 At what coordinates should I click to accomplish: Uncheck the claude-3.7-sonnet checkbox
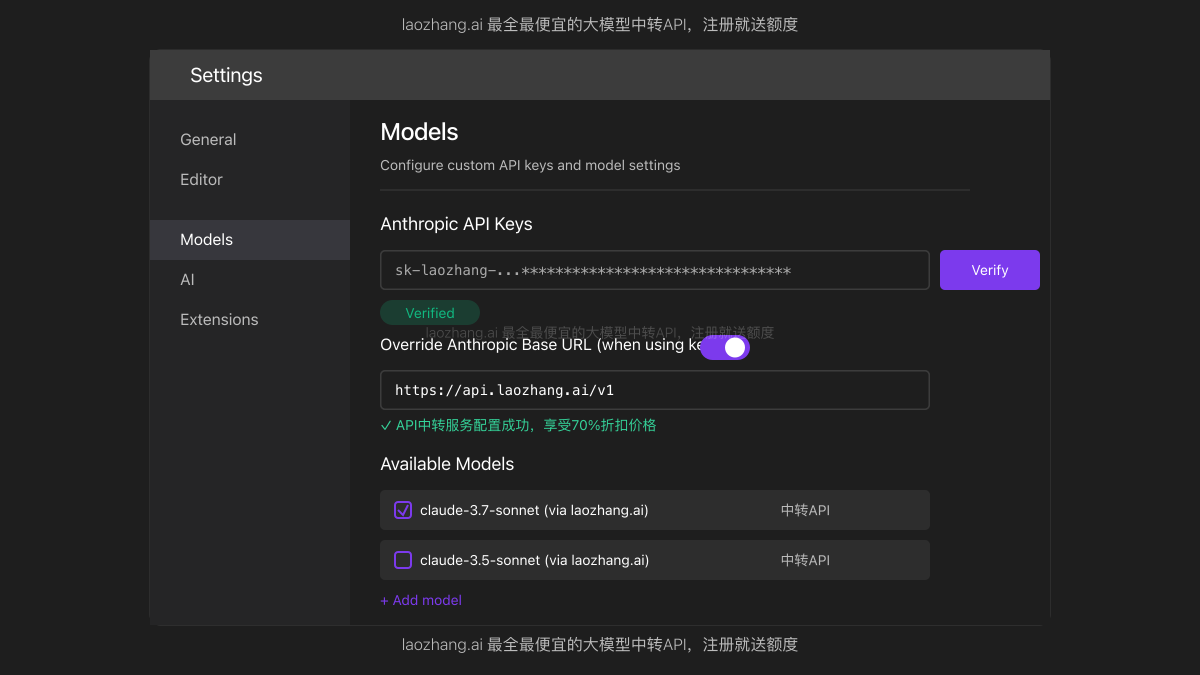tap(403, 510)
